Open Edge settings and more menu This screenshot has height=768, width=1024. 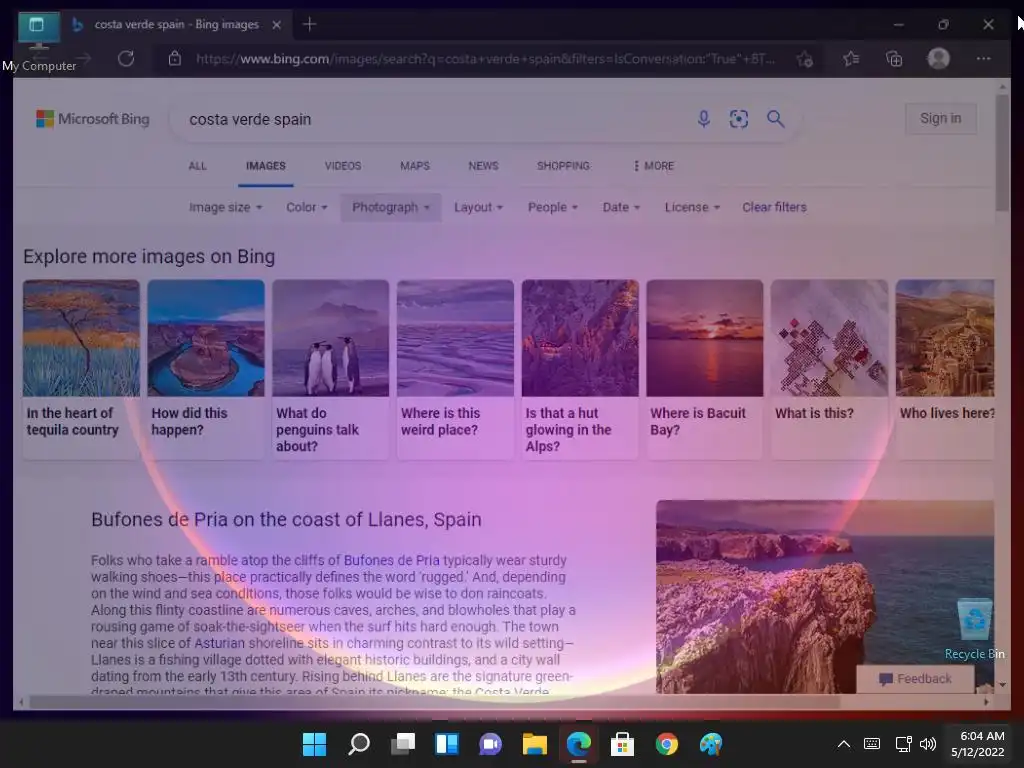click(x=984, y=59)
